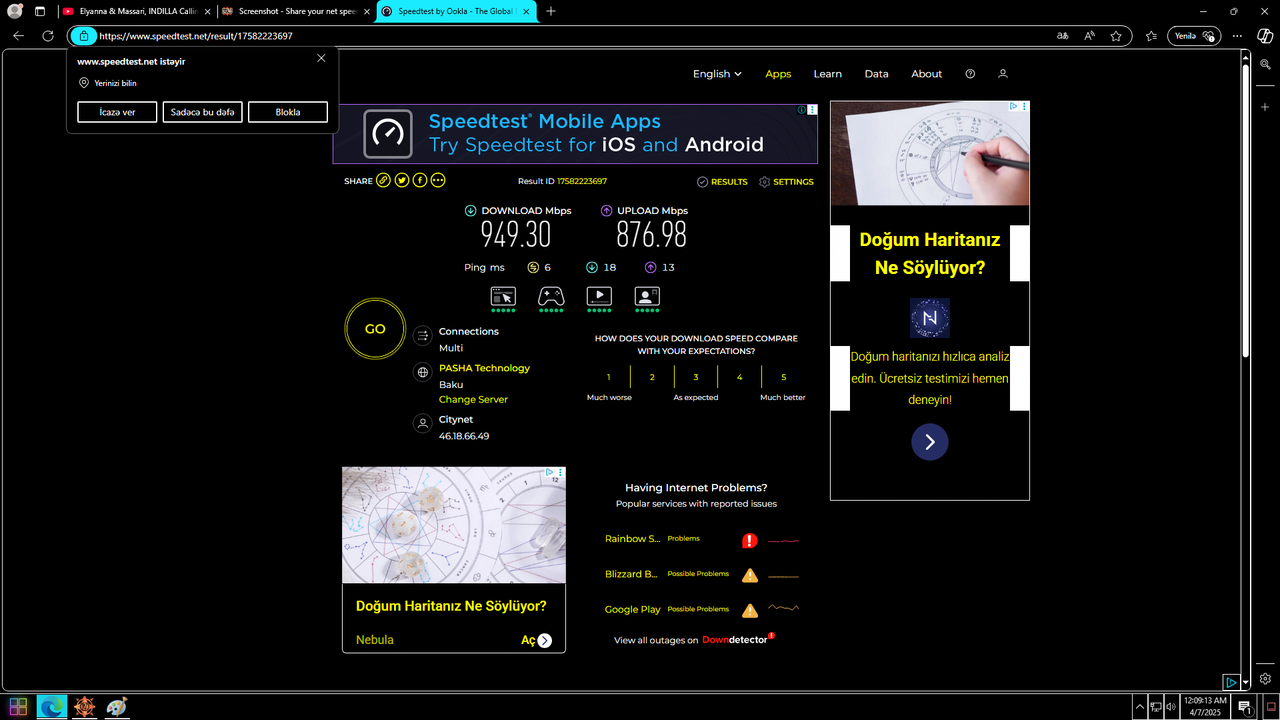Open the Data menu item
Image resolution: width=1280 pixels, height=720 pixels.
click(x=876, y=74)
